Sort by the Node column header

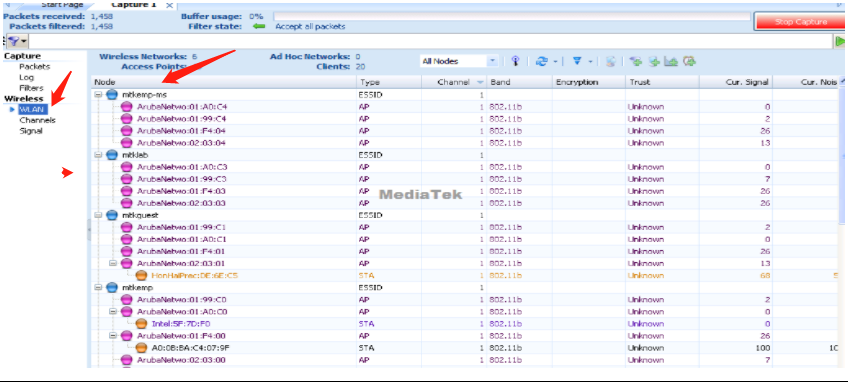(x=223, y=82)
